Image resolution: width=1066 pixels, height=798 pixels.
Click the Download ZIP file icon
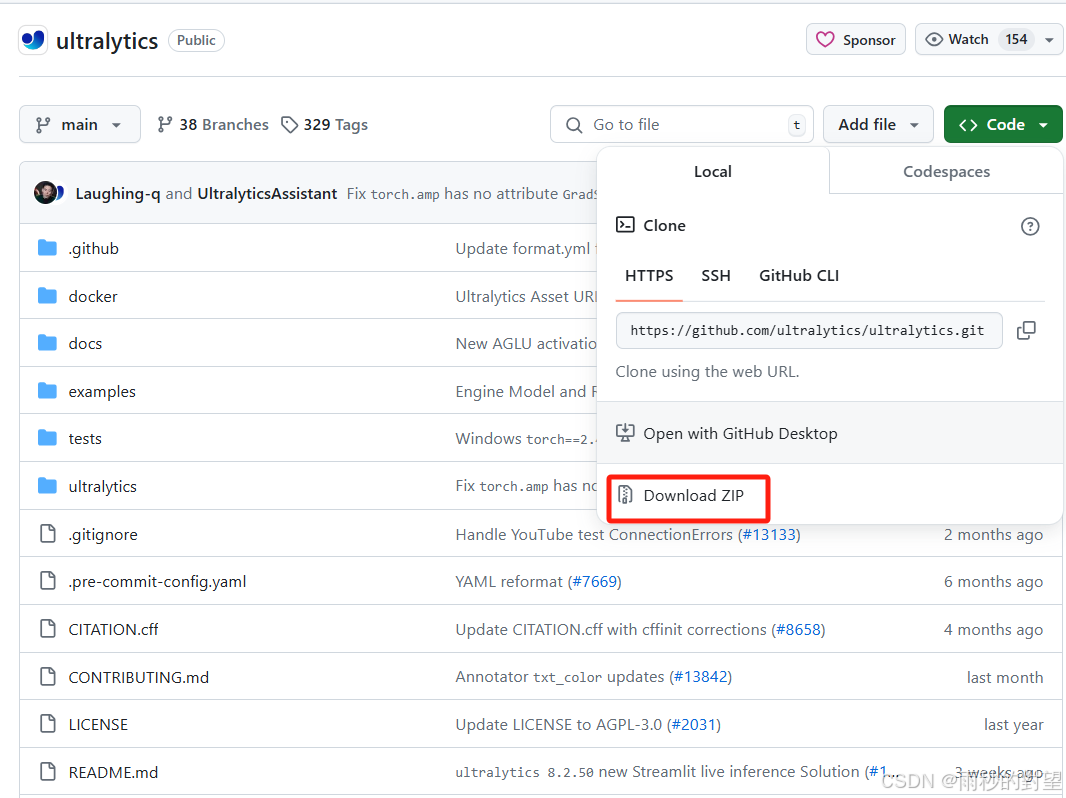click(x=625, y=495)
